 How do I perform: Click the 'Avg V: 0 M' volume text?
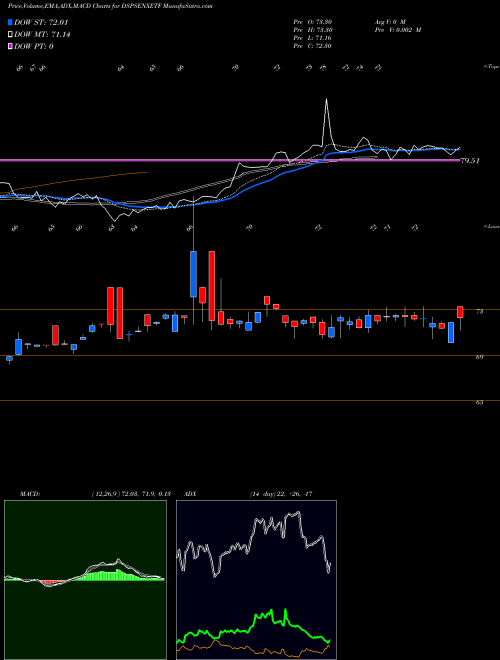click(x=389, y=22)
